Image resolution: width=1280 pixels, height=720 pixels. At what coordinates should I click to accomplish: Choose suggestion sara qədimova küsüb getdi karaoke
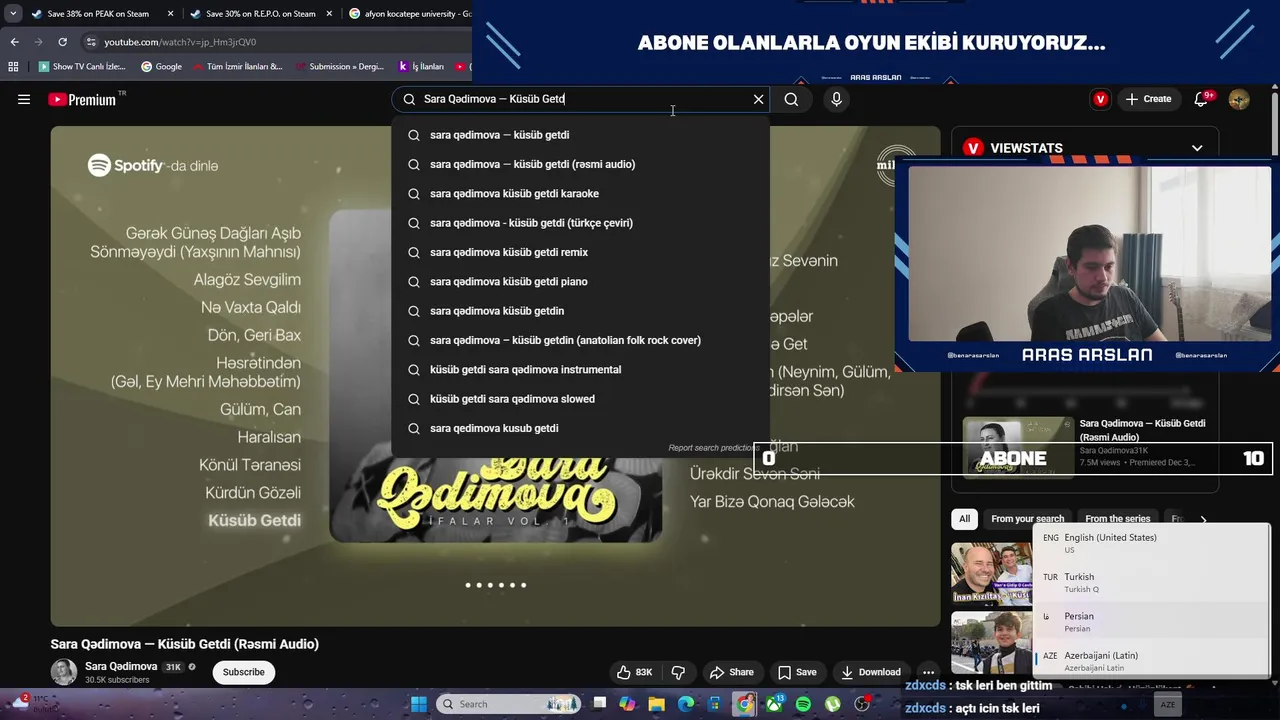click(x=581, y=193)
